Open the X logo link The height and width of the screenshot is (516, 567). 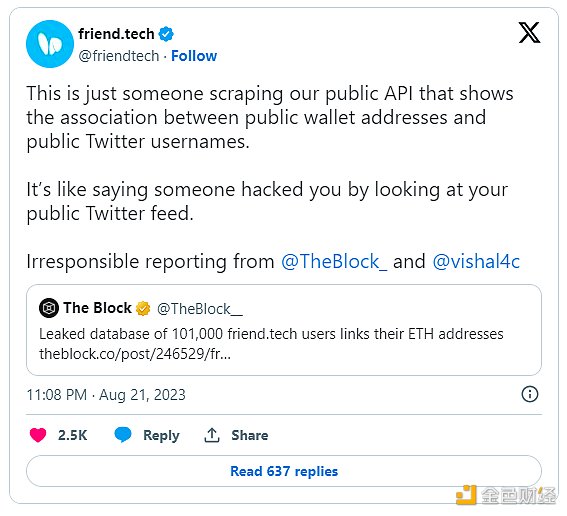[x=529, y=33]
